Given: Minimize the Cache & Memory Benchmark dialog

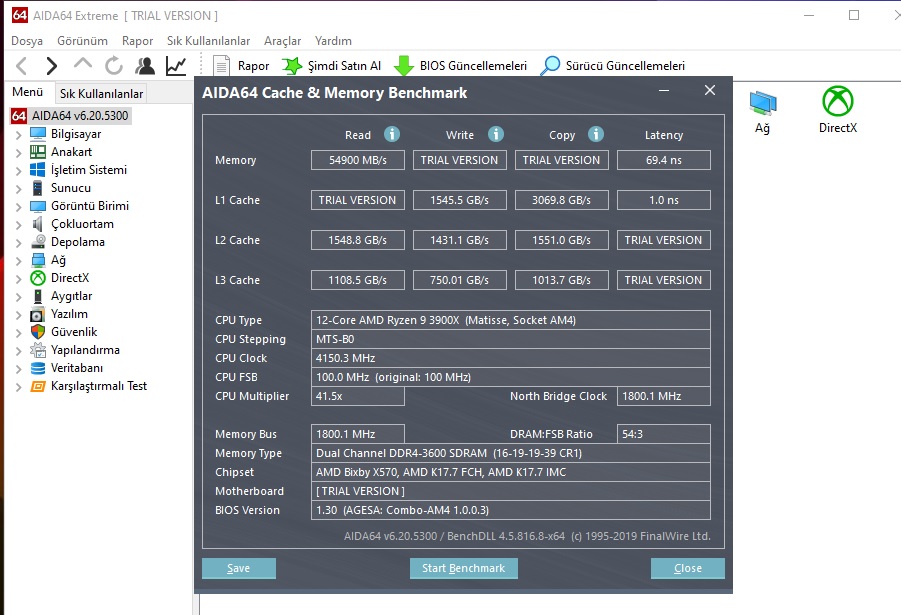Looking at the screenshot, I should (x=664, y=91).
